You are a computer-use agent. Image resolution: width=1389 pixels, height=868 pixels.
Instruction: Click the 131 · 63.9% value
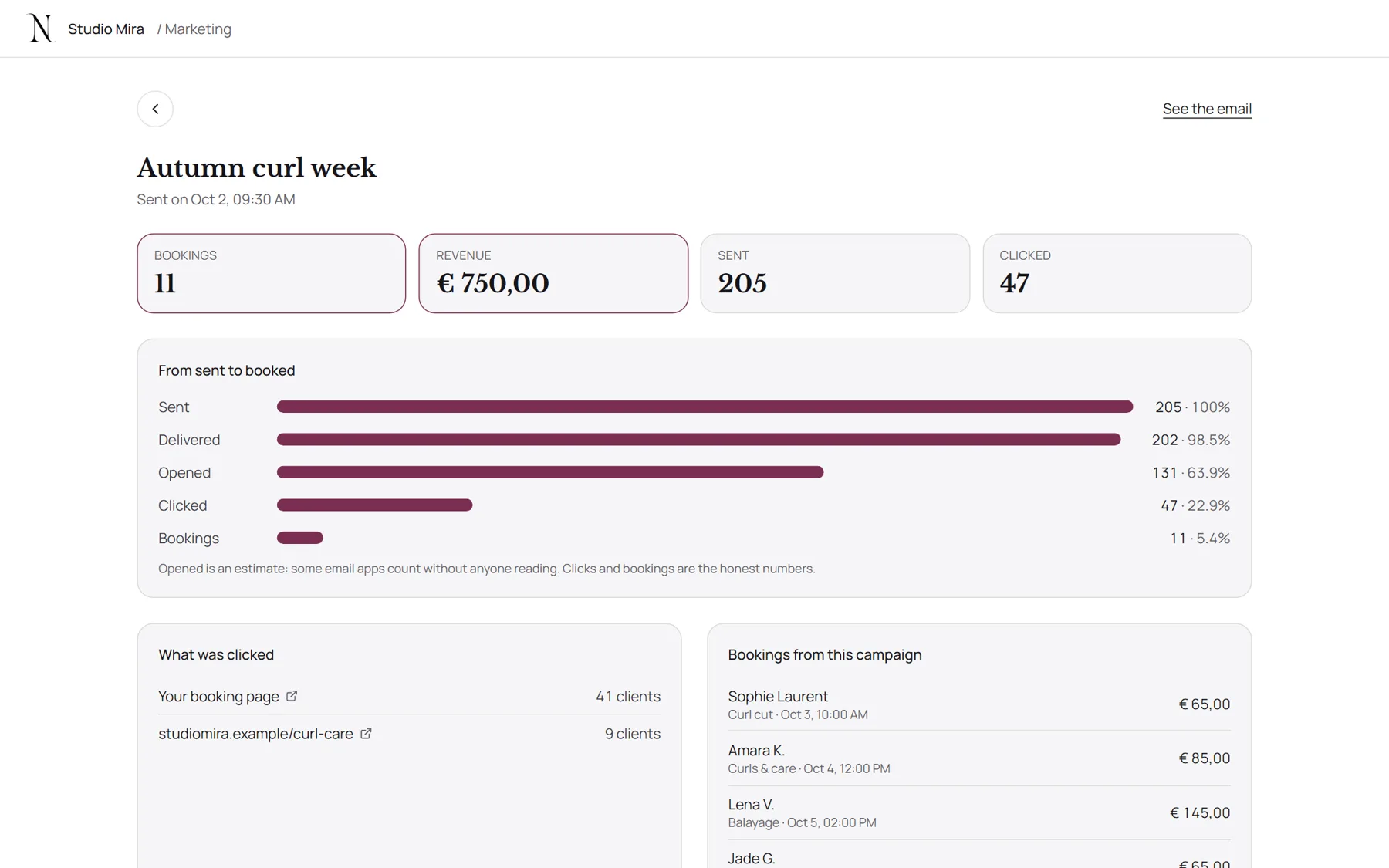pyautogui.click(x=1191, y=472)
